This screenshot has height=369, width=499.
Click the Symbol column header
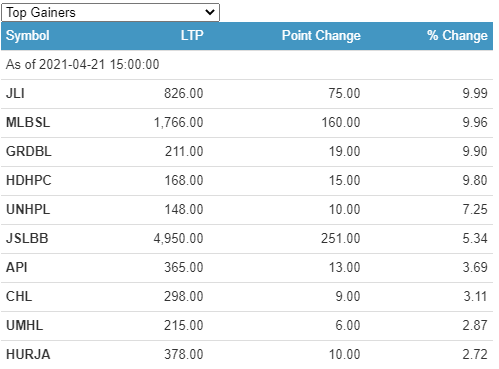coord(28,36)
